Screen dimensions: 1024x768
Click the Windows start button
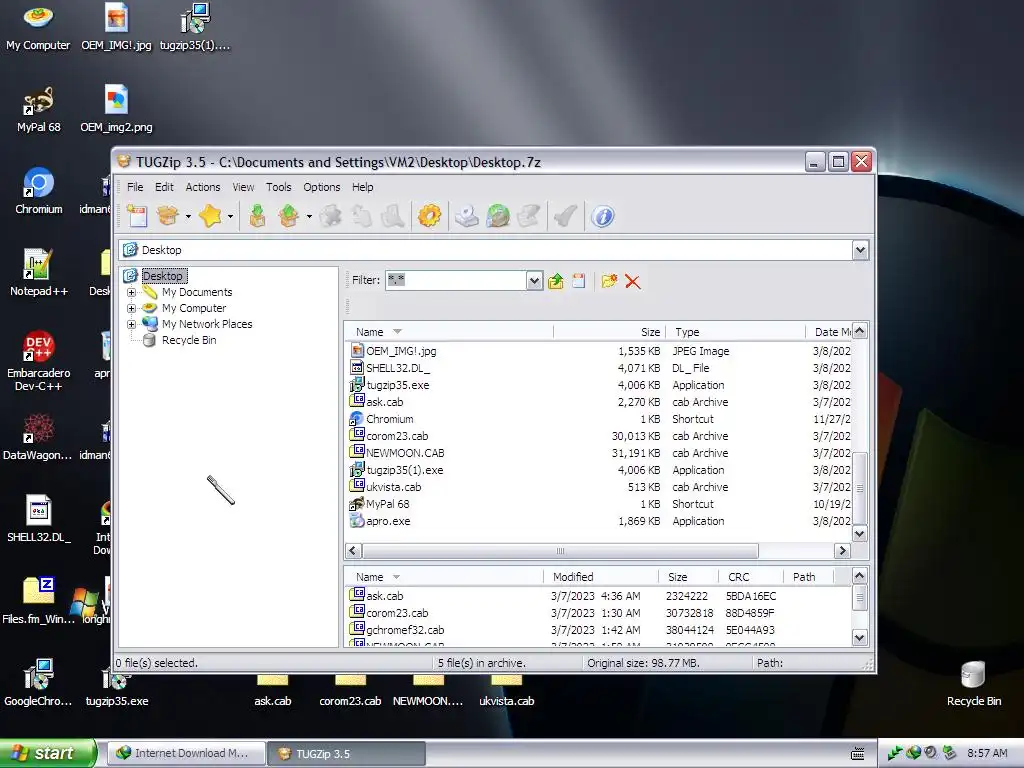(x=48, y=753)
